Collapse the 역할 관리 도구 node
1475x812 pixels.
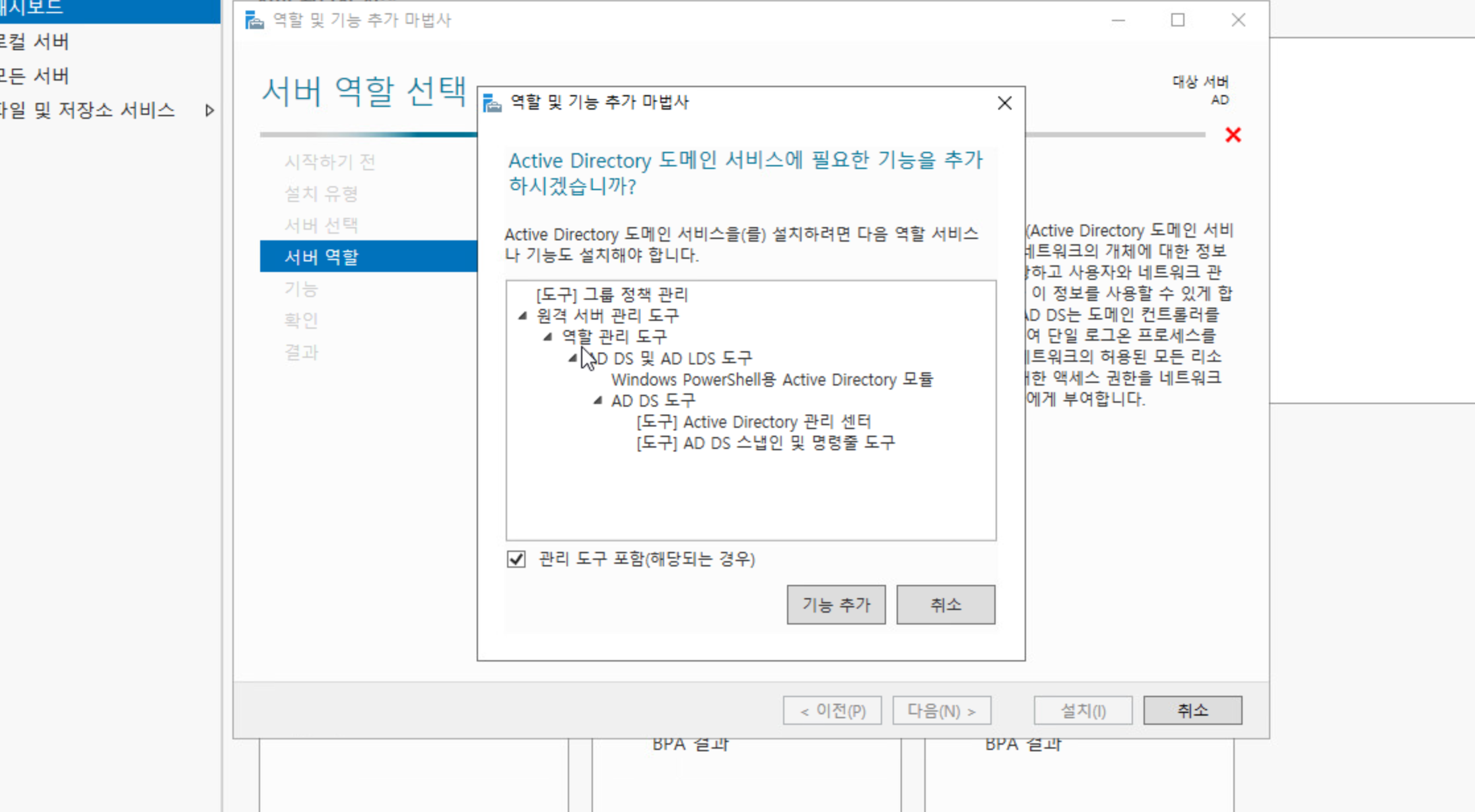547,337
